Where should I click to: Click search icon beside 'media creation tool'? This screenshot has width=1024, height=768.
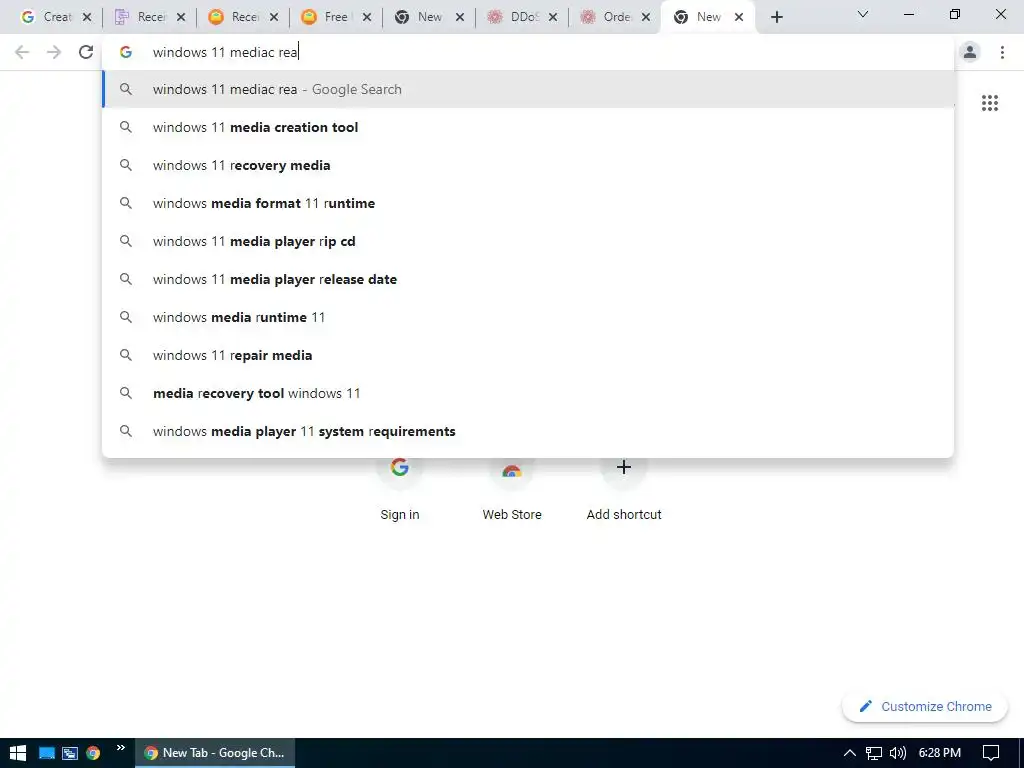click(126, 127)
